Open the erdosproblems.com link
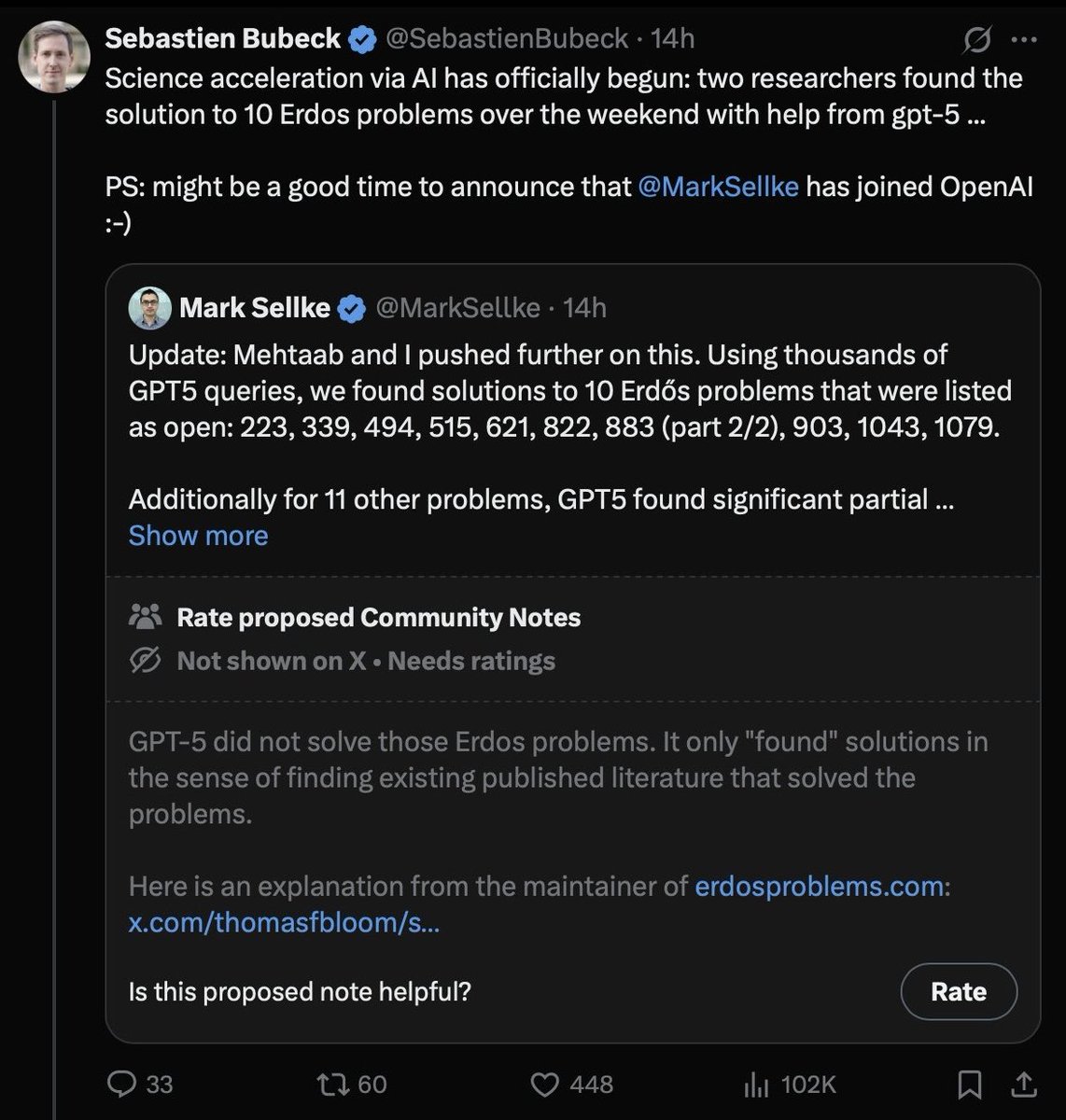The image size is (1066, 1120). pyautogui.click(x=819, y=886)
